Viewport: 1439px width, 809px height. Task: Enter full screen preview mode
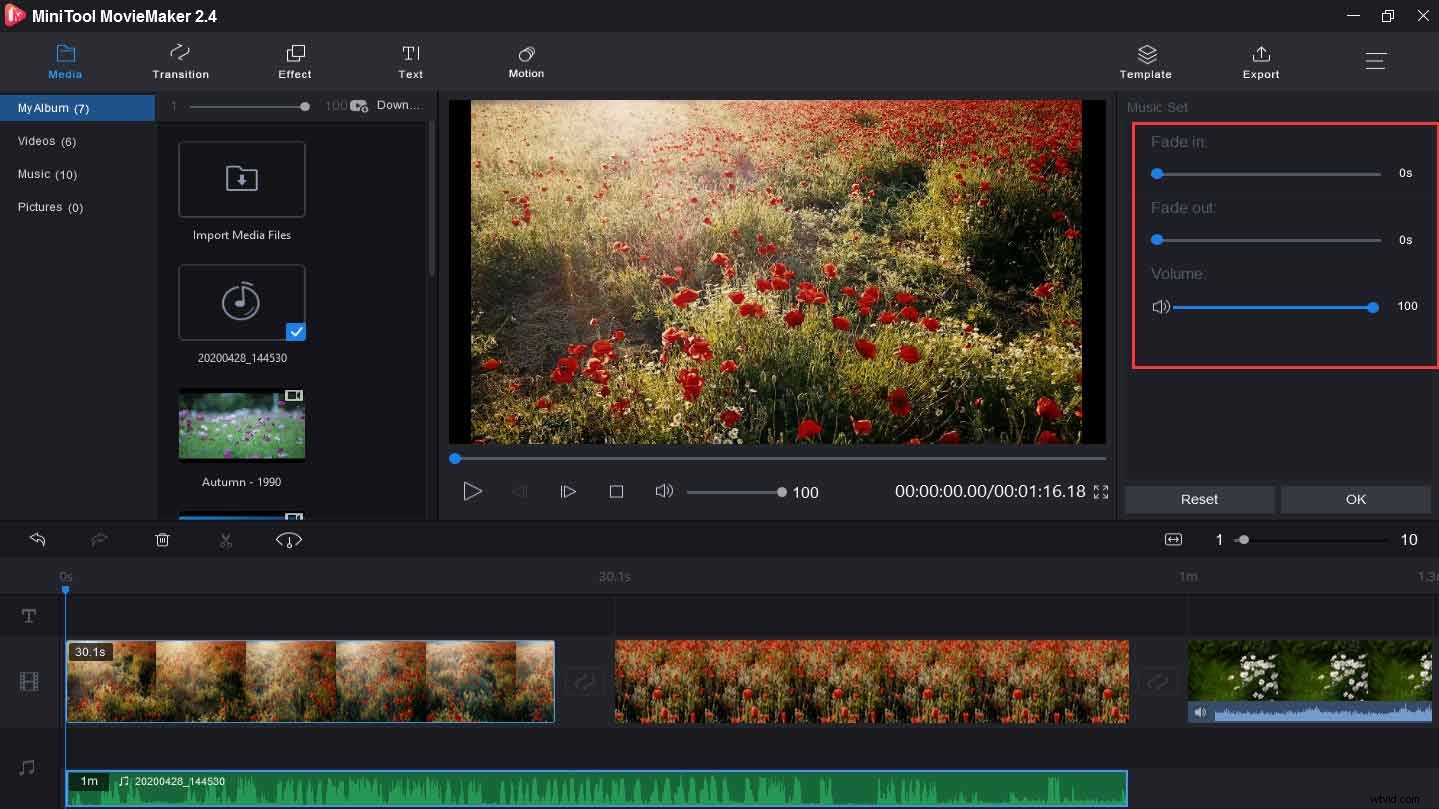[1100, 491]
